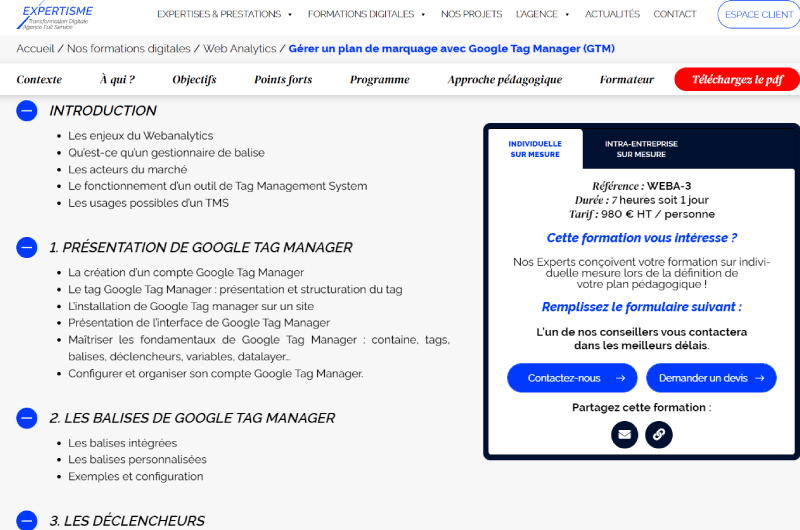Click 'Les enjeux du Webanalytics' bullet
800x530 pixels.
(141, 136)
